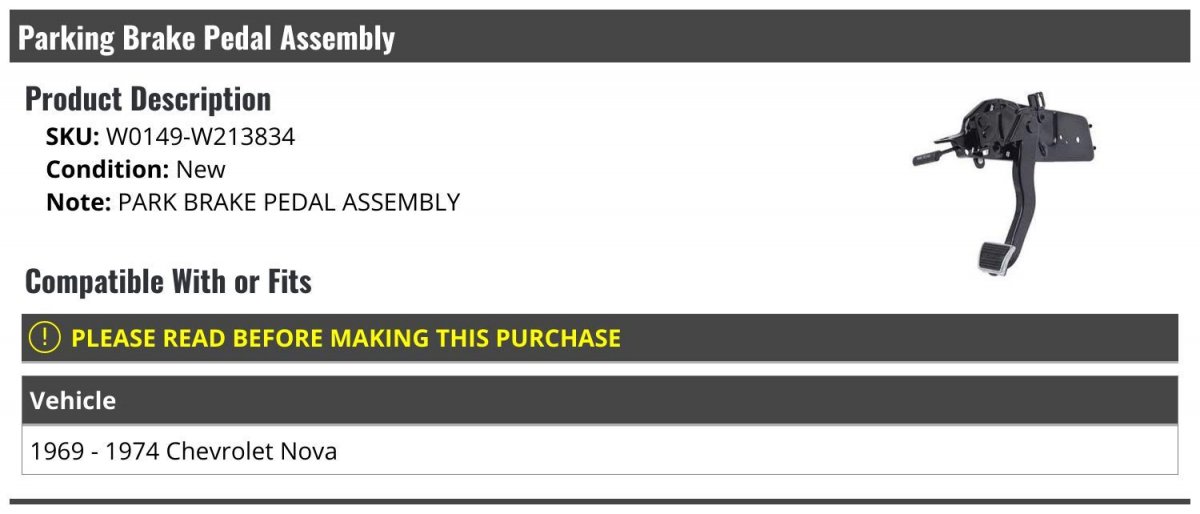
Task: Select the 1969 - 1974 Chevrolet Nova row
Action: [599, 451]
